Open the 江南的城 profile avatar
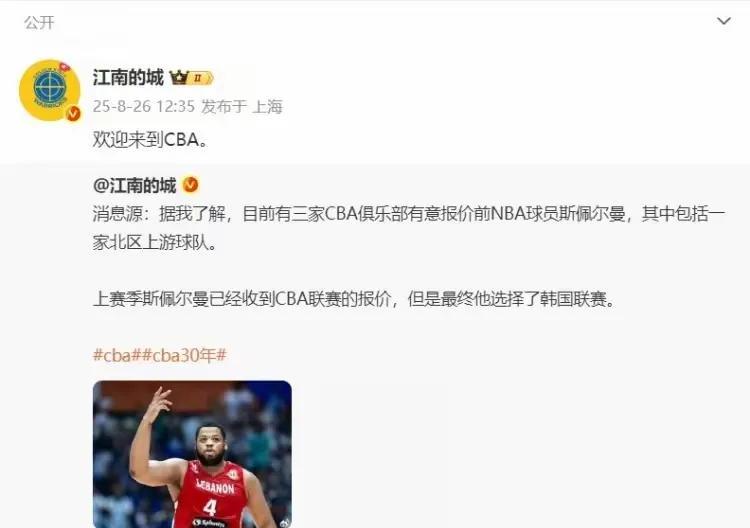750x528 pixels. [49, 90]
